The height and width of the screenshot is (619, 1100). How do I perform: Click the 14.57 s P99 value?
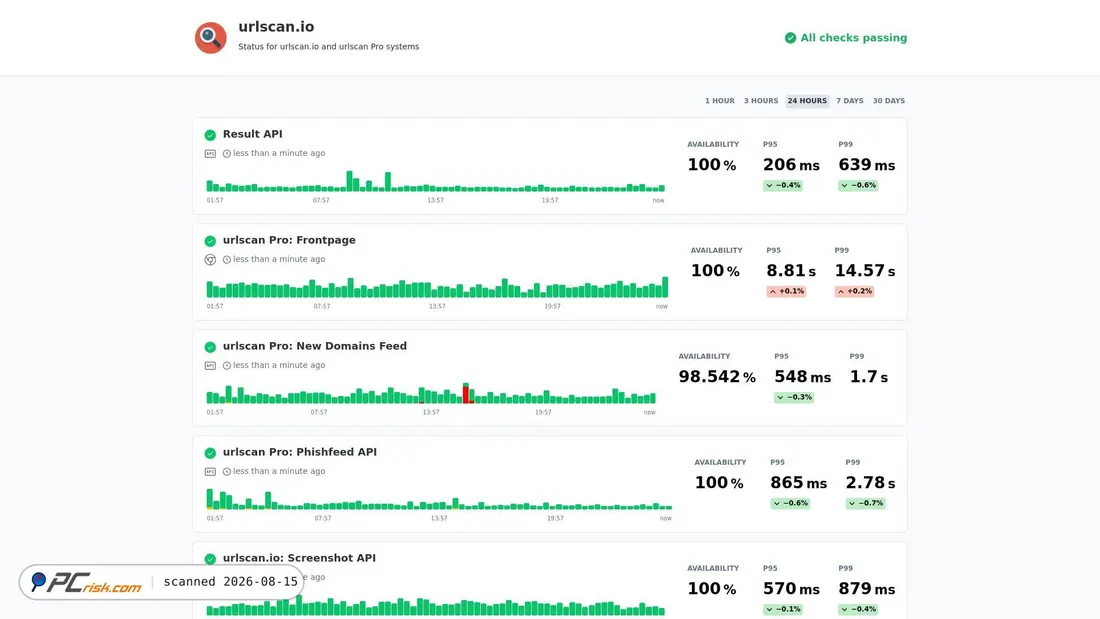[x=865, y=271]
